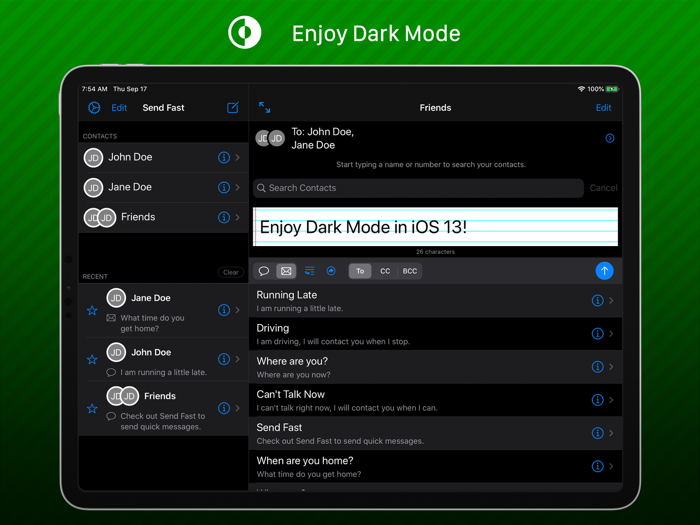Open Driving row chevron
Screen dimensions: 700x525
[x=611, y=333]
